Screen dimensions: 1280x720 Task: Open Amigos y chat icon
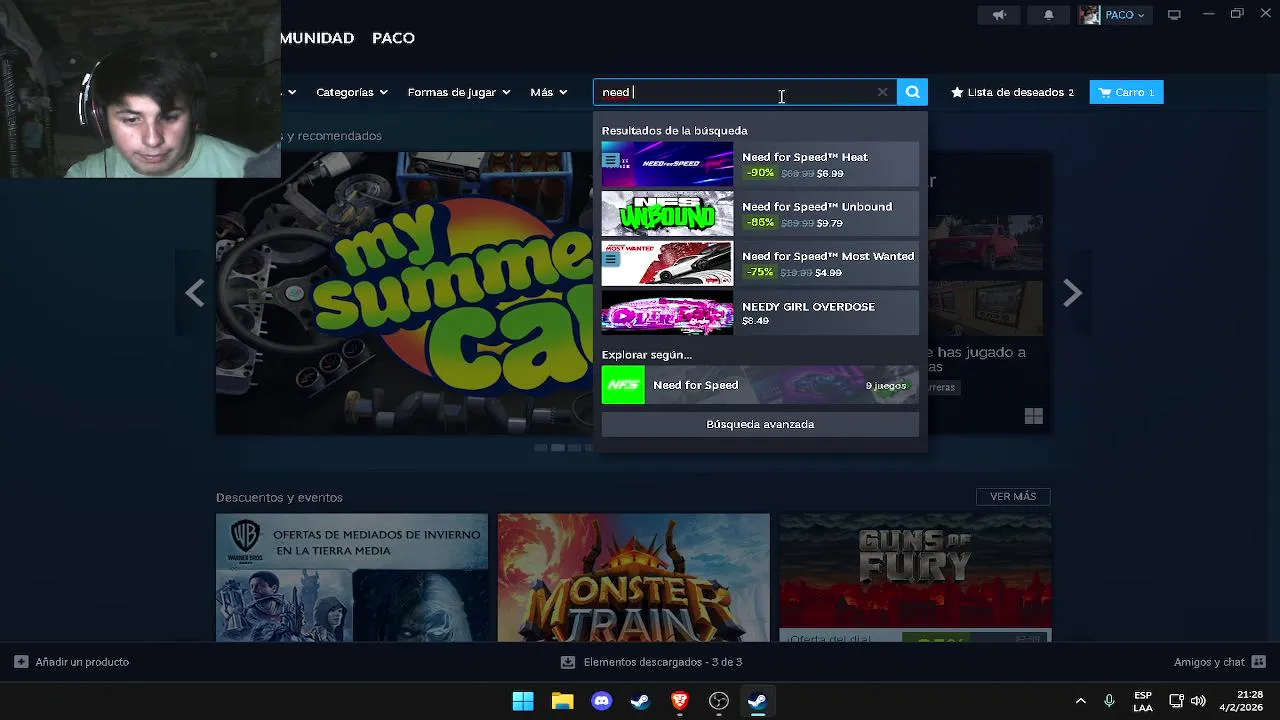tap(1258, 662)
